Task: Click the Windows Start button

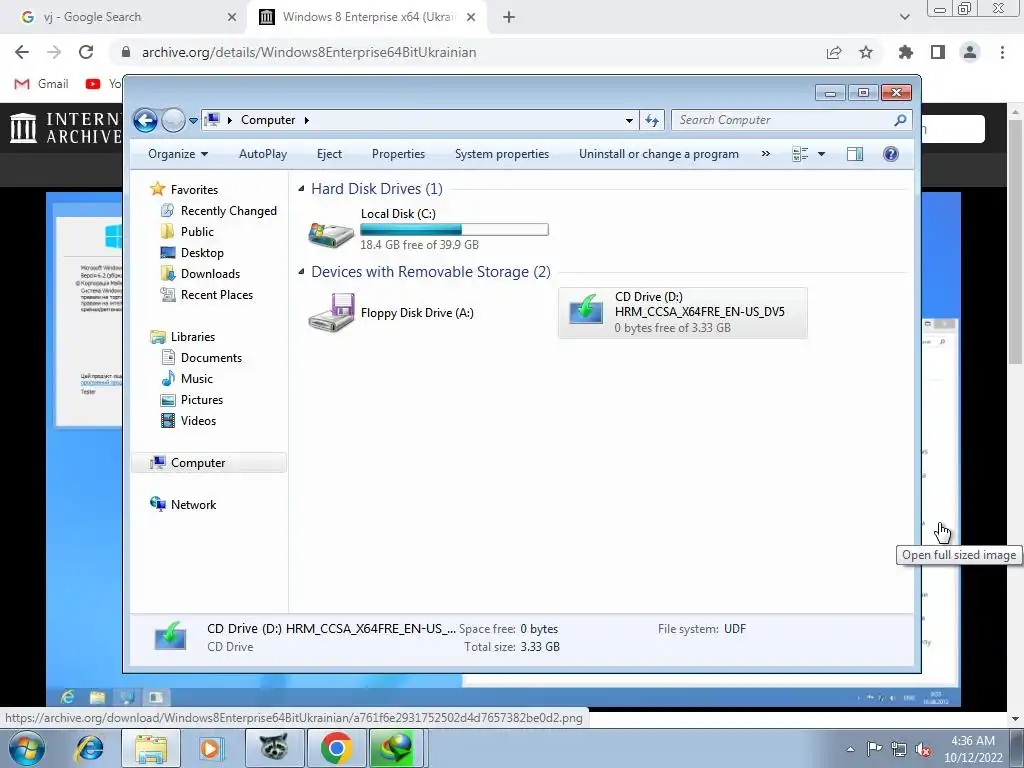Action: click(27, 748)
